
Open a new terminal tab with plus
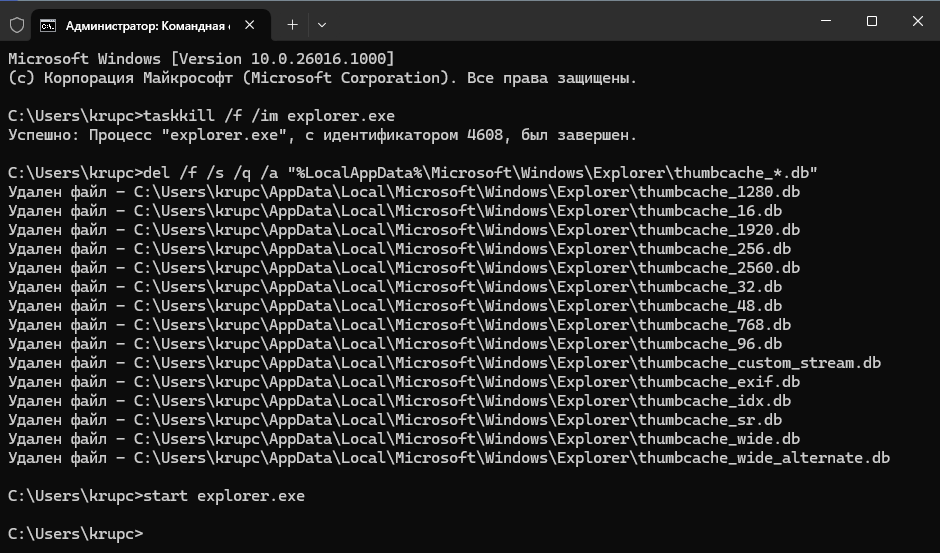pos(293,24)
